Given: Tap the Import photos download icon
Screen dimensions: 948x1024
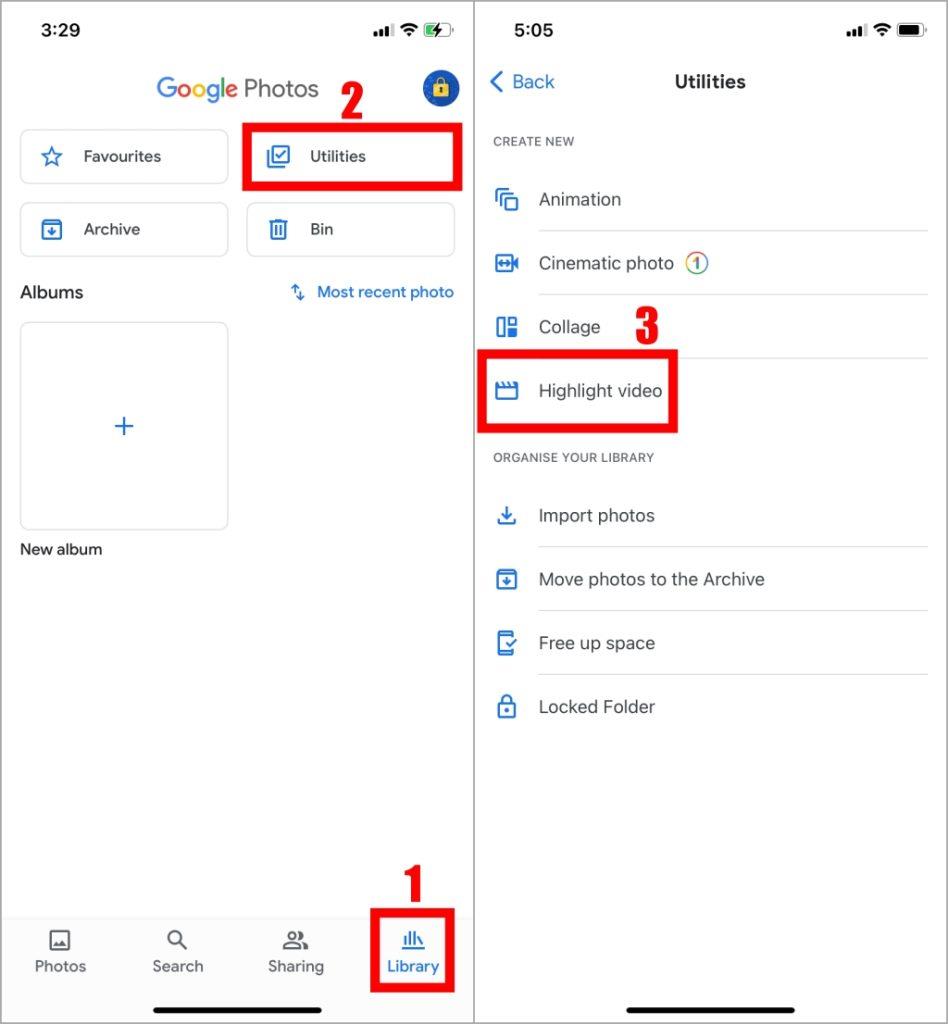Looking at the screenshot, I should pyautogui.click(x=507, y=515).
